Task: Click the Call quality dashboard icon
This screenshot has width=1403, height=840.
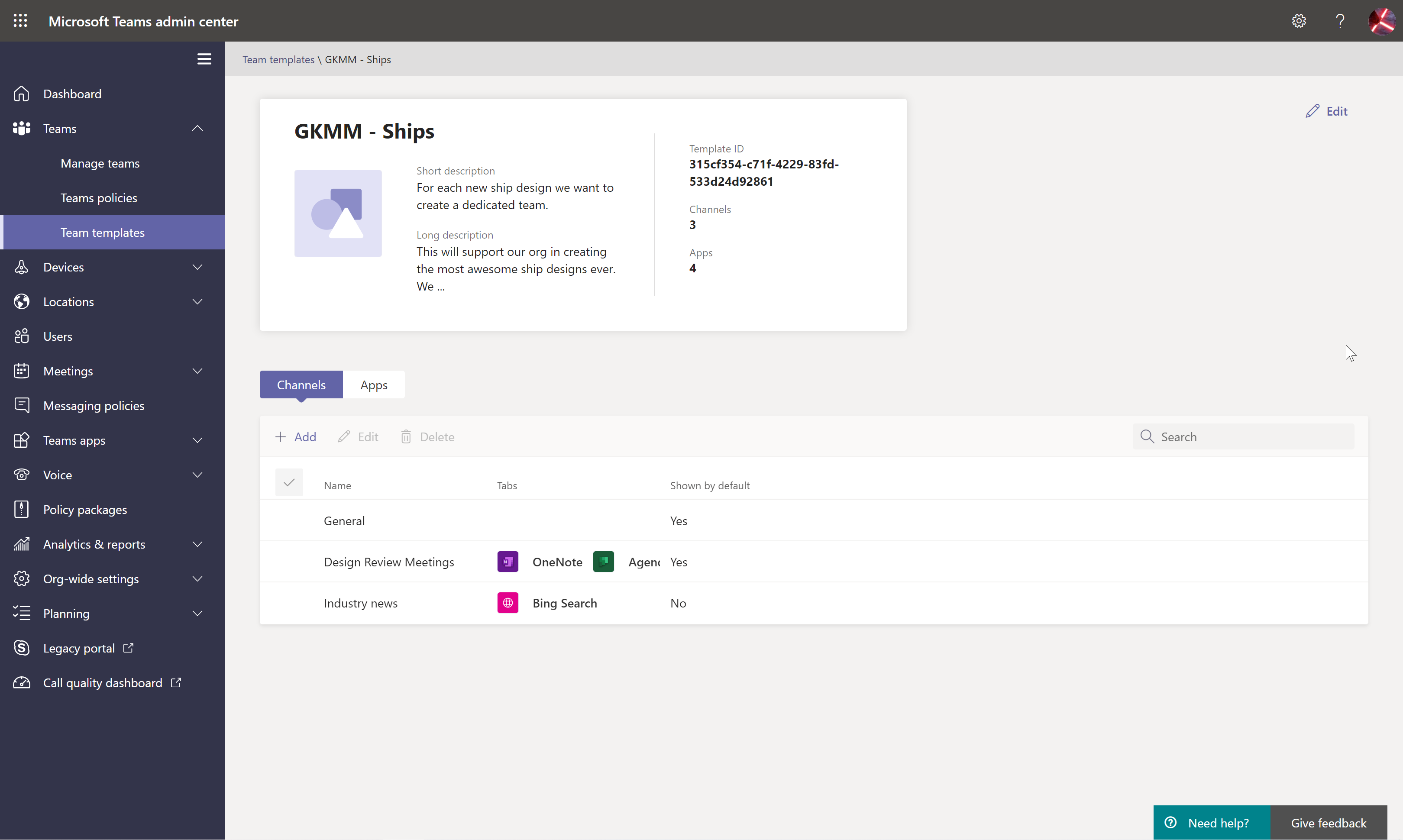Action: pyautogui.click(x=22, y=683)
